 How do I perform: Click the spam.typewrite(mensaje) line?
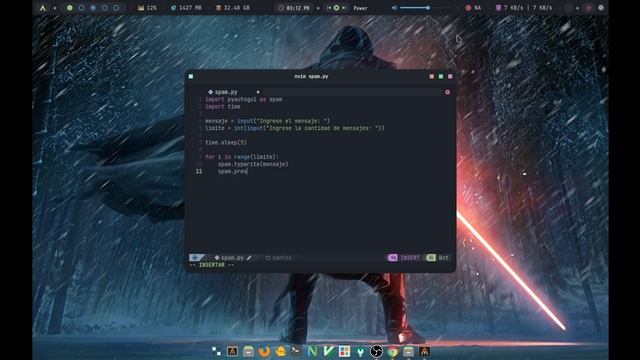point(253,164)
